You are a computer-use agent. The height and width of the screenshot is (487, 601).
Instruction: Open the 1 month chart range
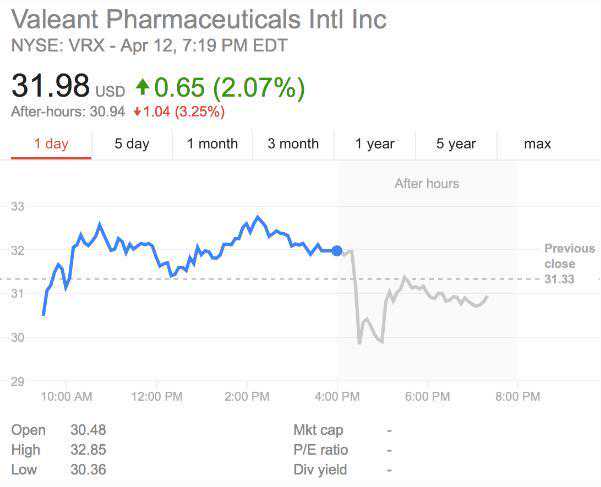212,144
